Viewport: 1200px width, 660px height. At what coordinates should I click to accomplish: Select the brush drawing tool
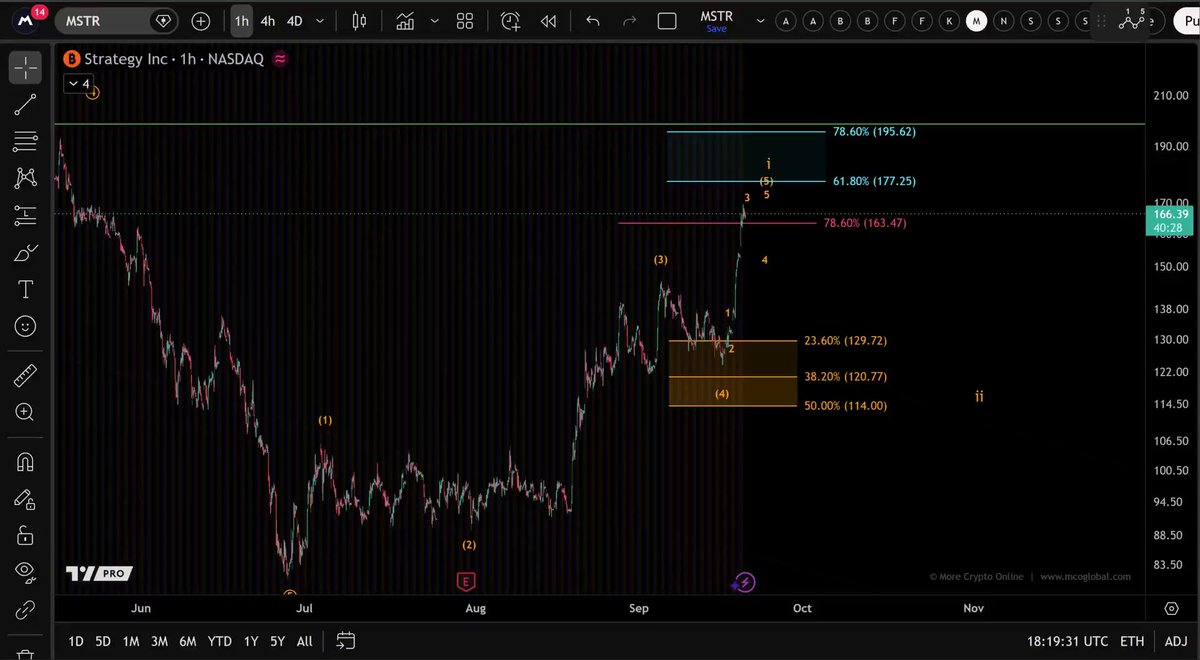tap(25, 253)
